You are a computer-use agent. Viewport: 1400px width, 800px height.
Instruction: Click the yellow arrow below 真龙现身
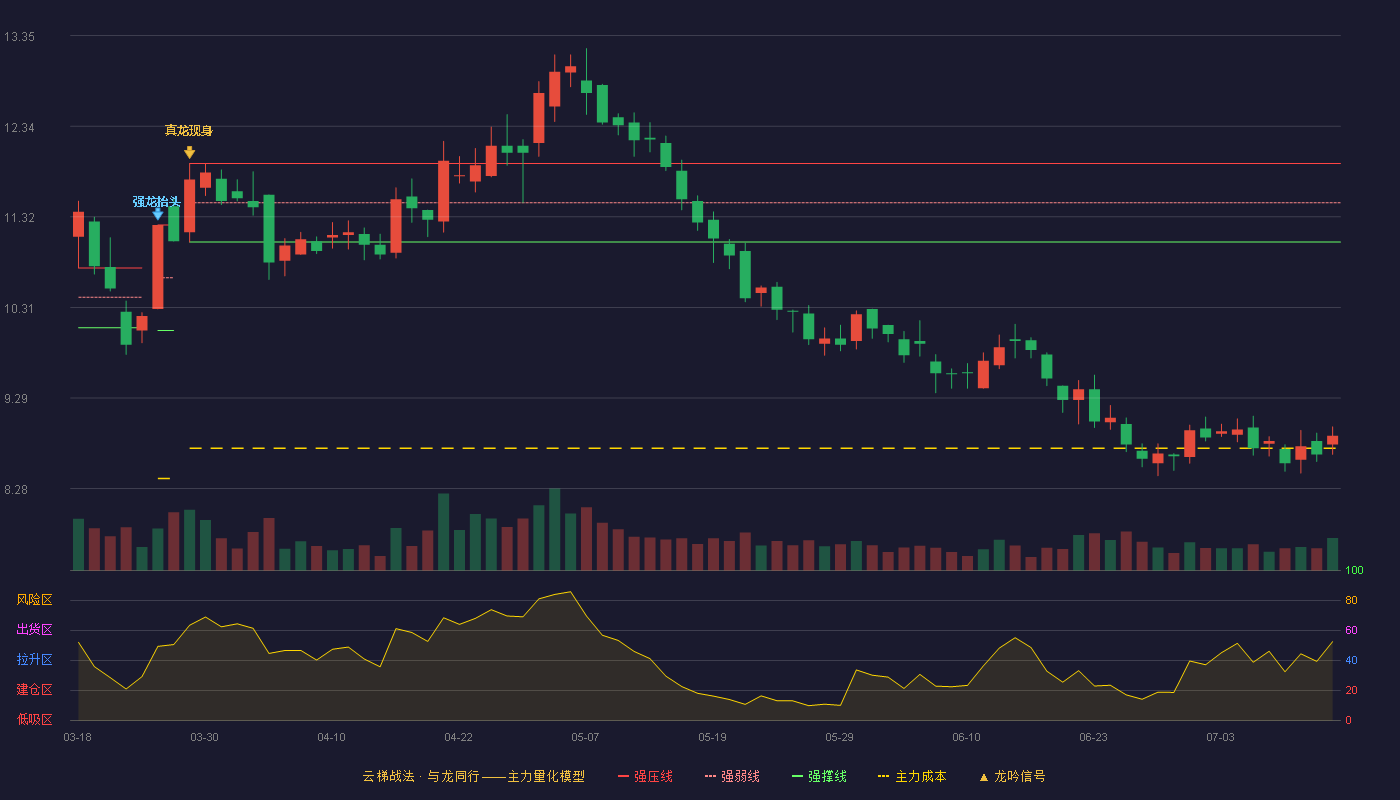[189, 153]
